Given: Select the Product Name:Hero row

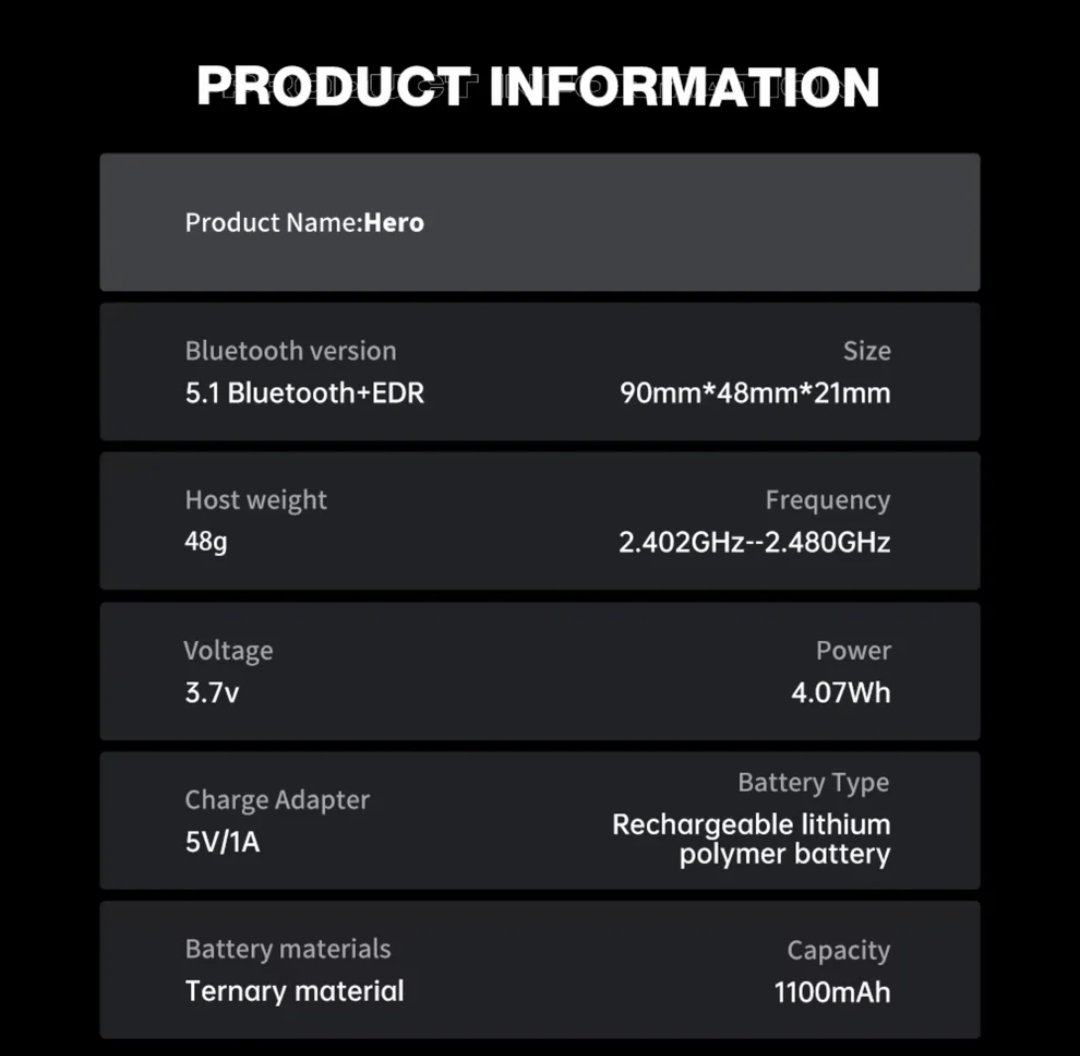Looking at the screenshot, I should click(x=539, y=222).
